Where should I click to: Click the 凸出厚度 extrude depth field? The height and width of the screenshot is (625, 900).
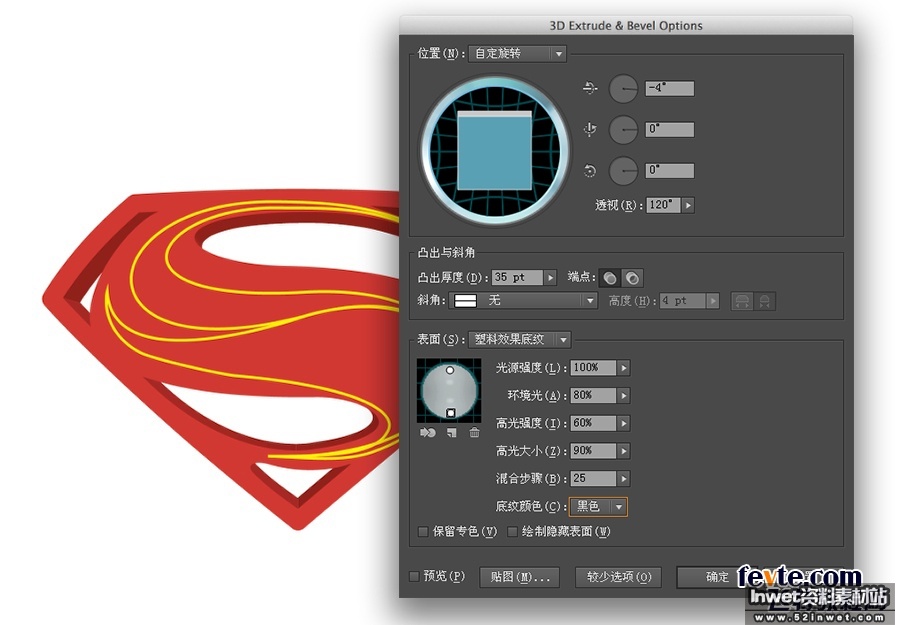coord(517,278)
